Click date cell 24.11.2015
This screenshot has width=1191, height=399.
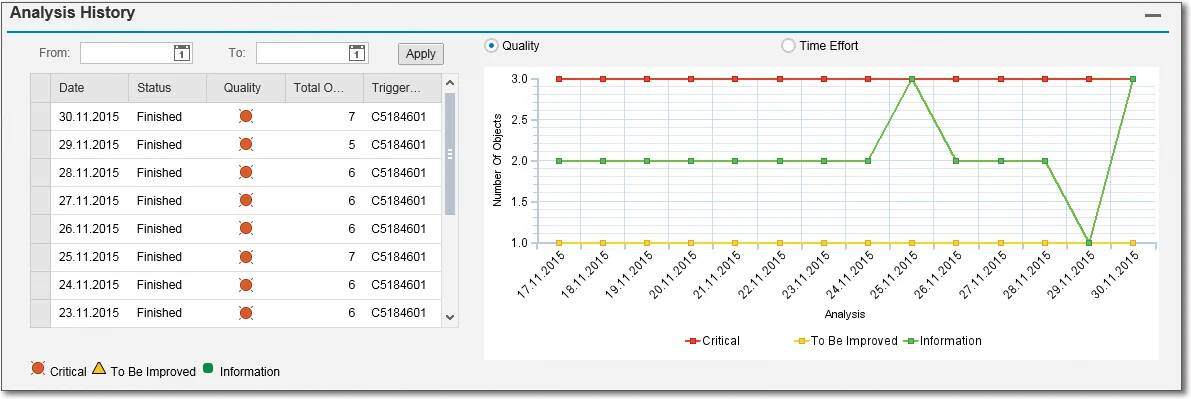point(89,285)
